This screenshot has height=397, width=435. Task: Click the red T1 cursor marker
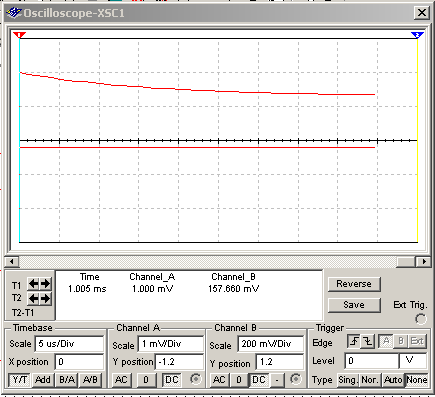pyautogui.click(x=19, y=35)
